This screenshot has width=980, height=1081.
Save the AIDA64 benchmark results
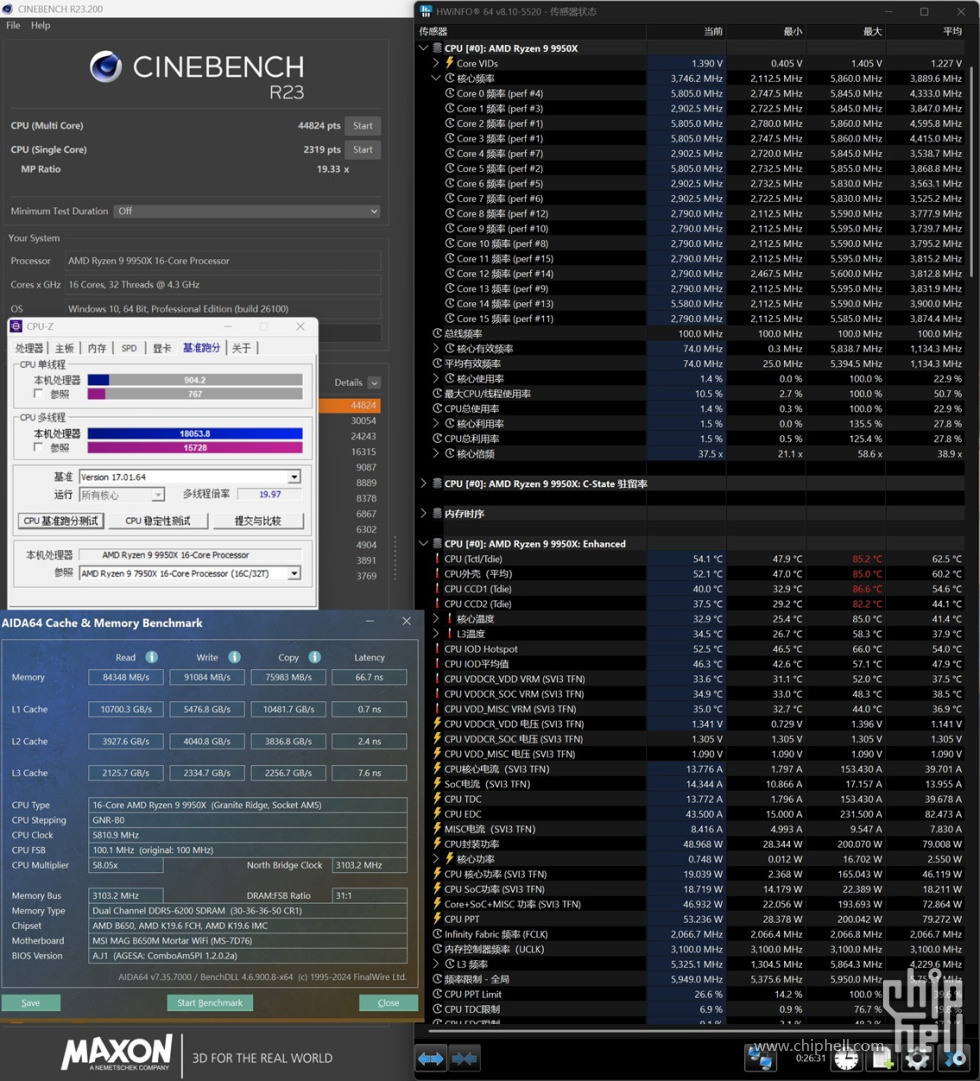click(x=30, y=1002)
